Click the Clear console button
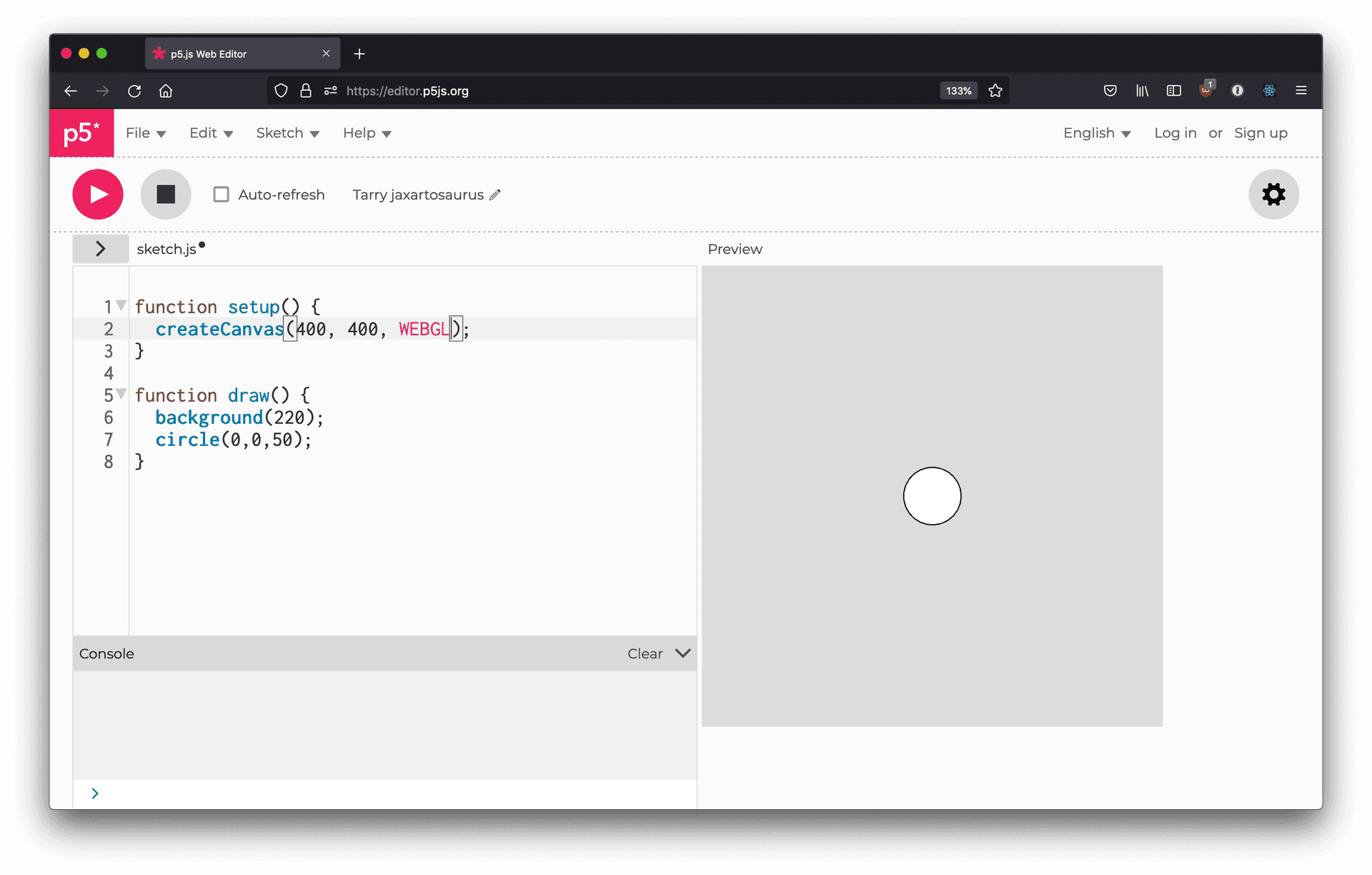1372x875 pixels. pos(644,653)
